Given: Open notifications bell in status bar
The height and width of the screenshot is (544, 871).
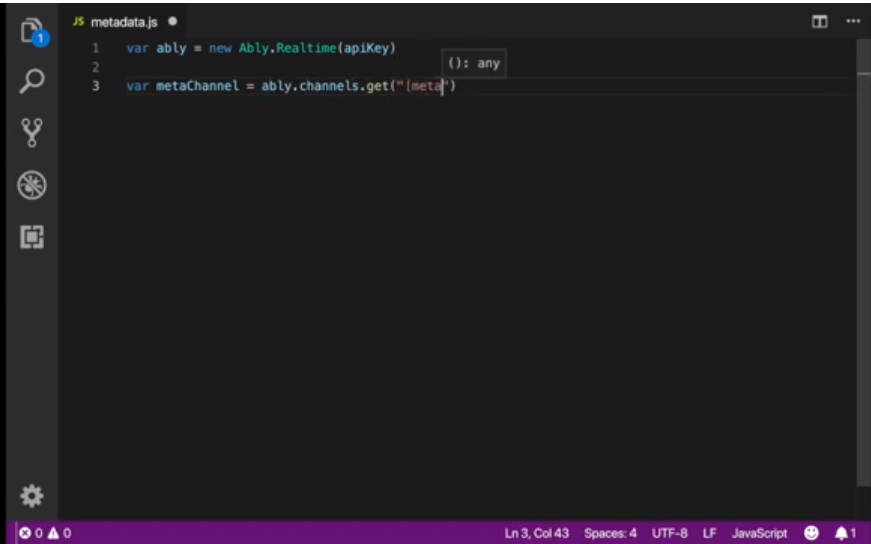Looking at the screenshot, I should [845, 533].
